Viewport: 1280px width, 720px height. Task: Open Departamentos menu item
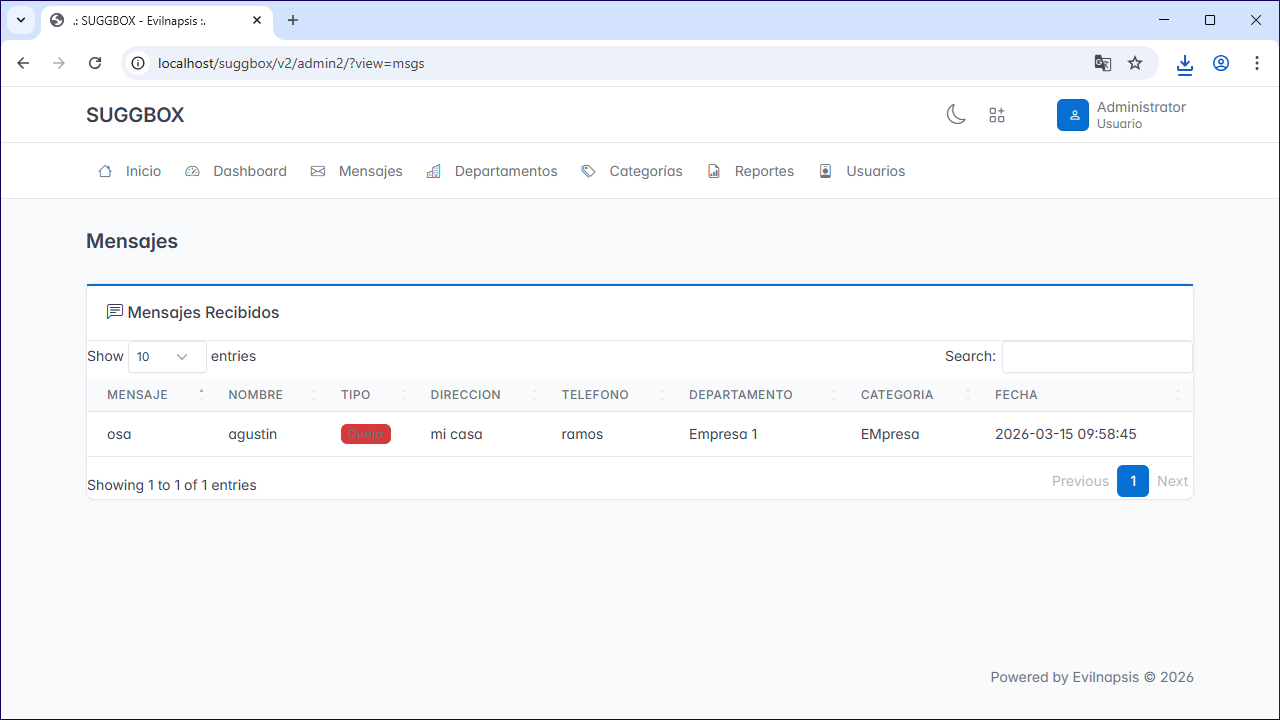tap(492, 171)
